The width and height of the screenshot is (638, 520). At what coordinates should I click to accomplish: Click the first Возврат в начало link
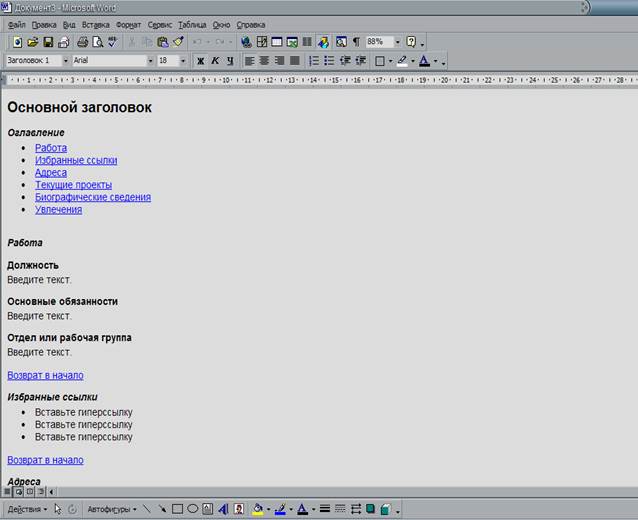pos(46,375)
